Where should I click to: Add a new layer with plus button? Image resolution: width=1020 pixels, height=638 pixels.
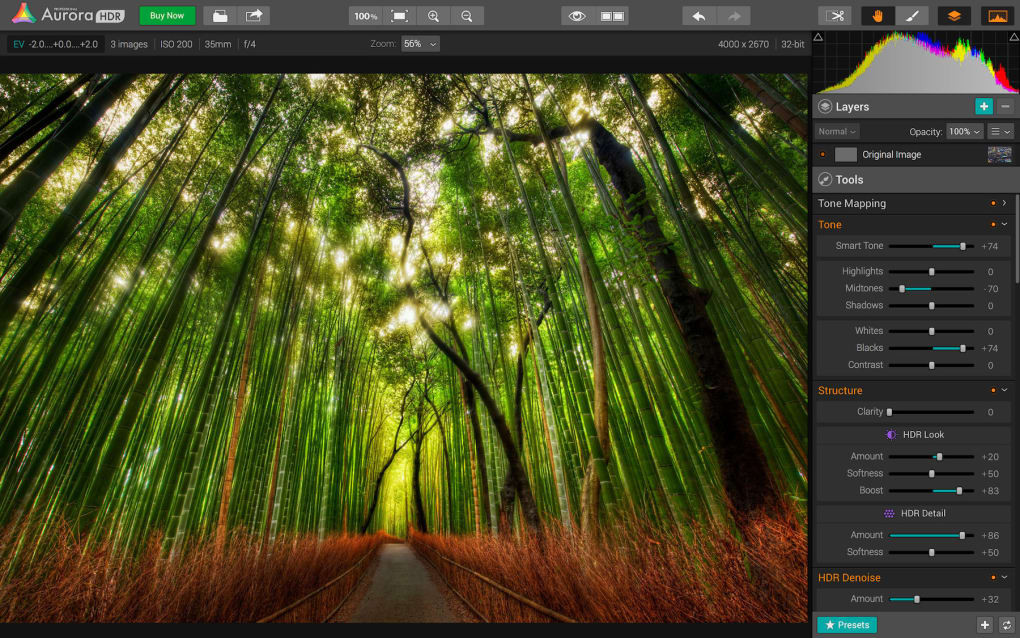[x=984, y=106]
